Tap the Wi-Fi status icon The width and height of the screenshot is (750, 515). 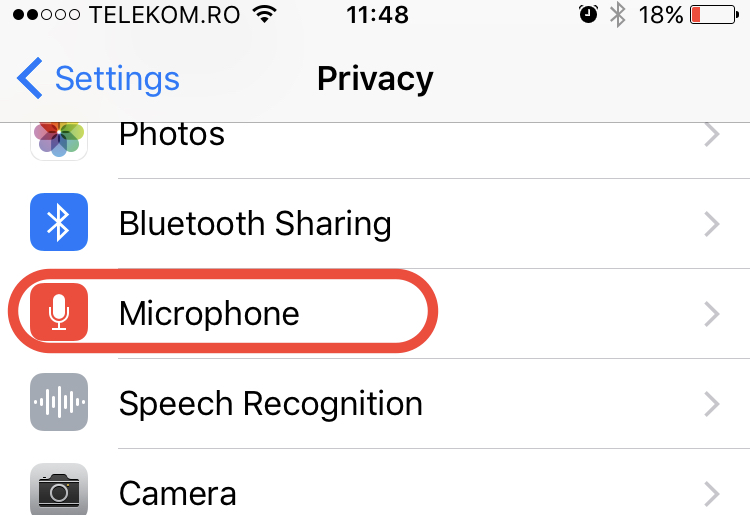click(x=264, y=15)
